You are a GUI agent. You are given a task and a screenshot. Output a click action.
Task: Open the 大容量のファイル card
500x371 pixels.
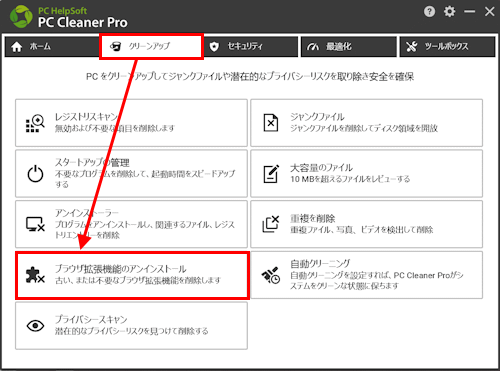tap(367, 173)
